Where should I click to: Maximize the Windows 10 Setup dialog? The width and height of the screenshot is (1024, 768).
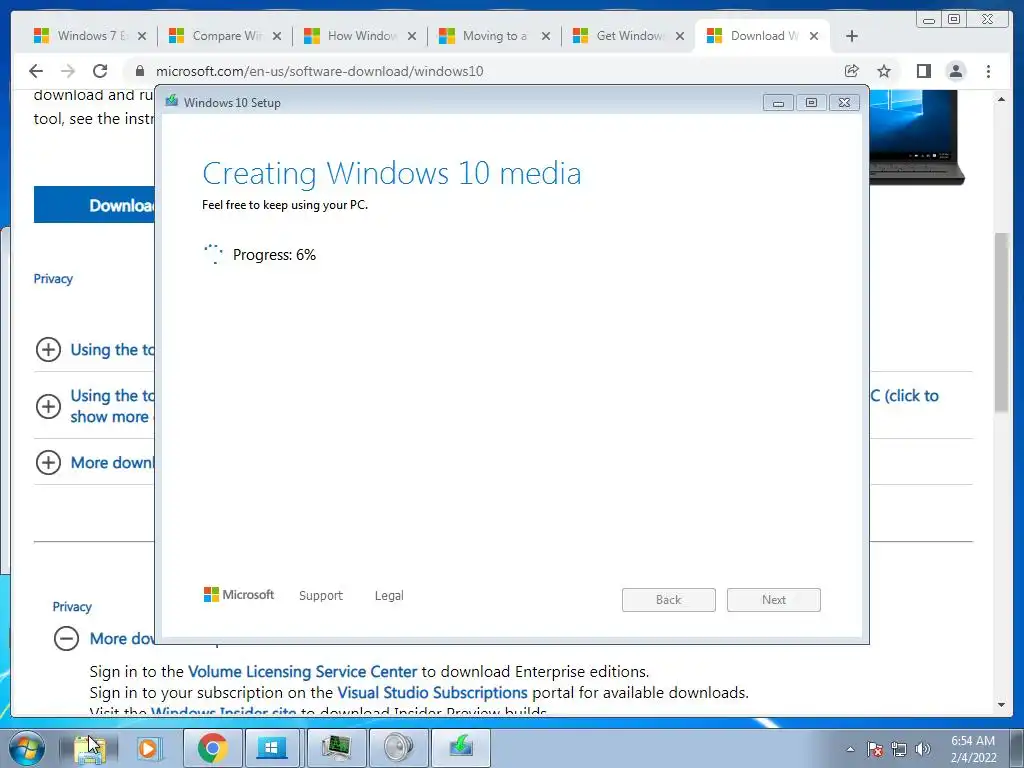click(x=811, y=103)
